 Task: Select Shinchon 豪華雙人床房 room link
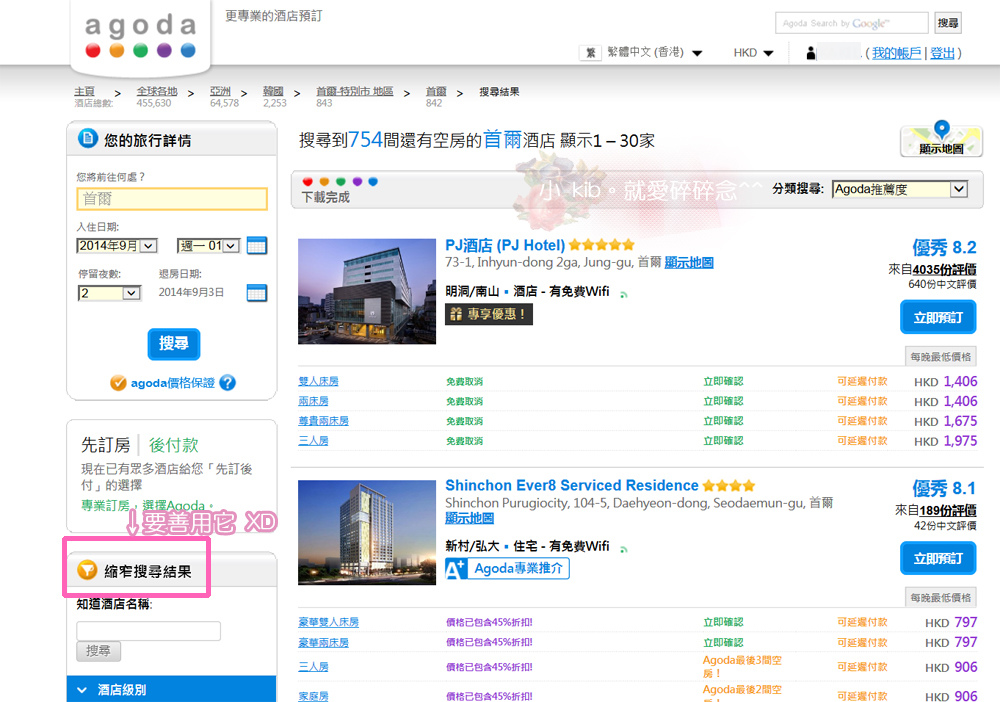[328, 622]
